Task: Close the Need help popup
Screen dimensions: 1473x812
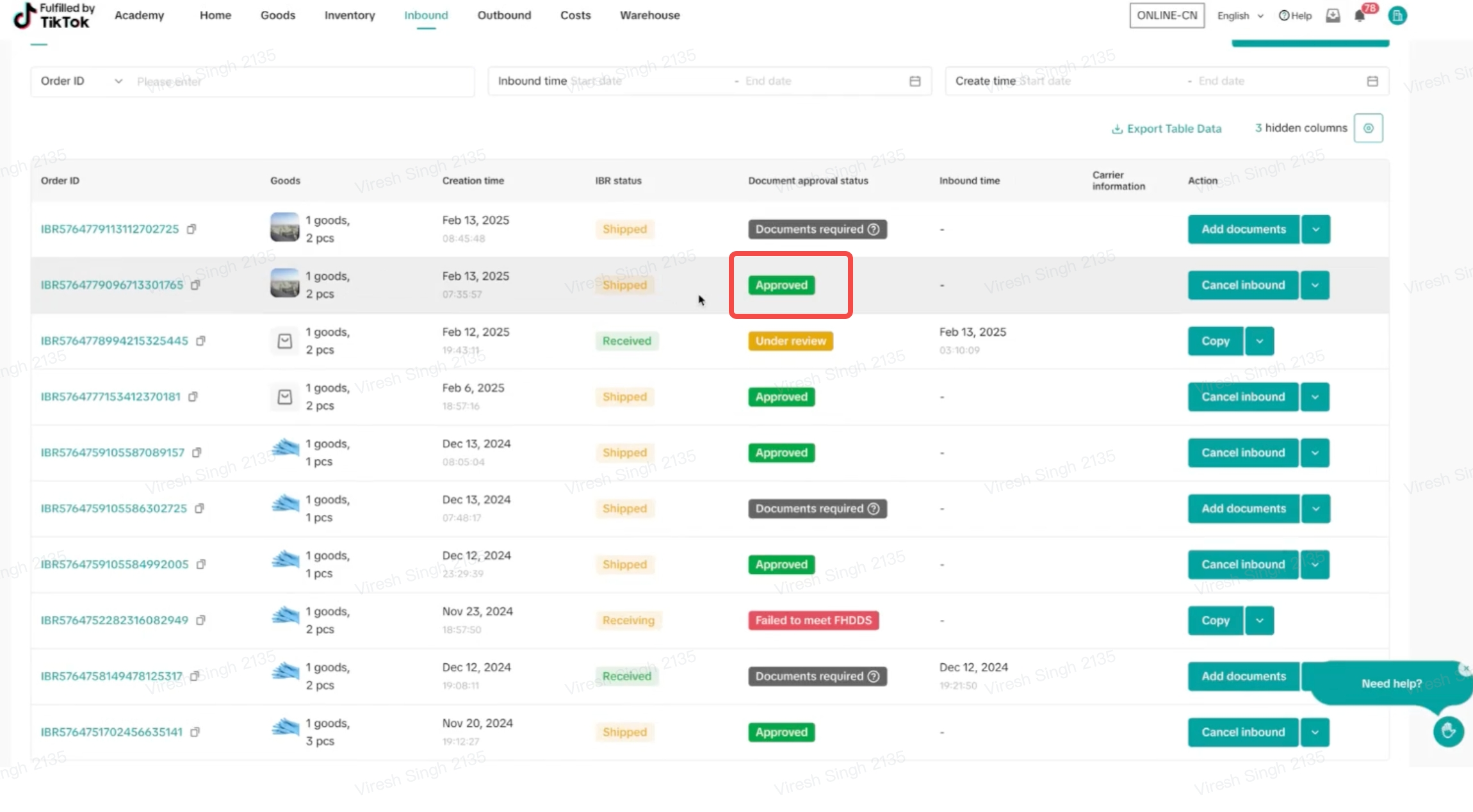Action: 1465,669
